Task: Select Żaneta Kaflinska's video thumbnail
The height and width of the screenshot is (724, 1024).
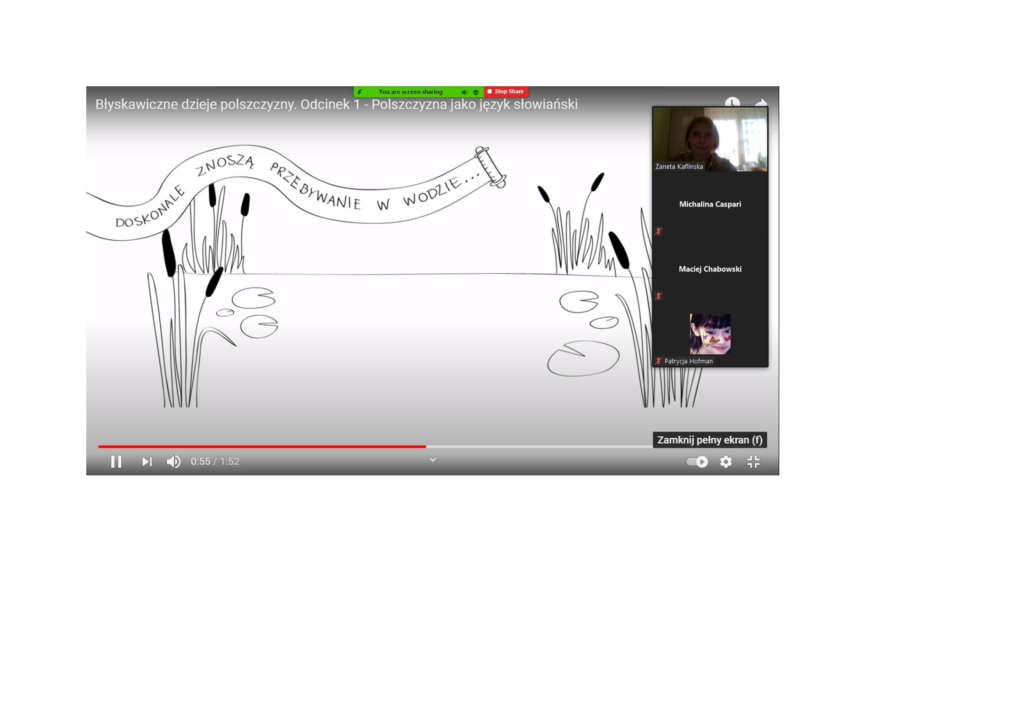Action: pos(710,139)
